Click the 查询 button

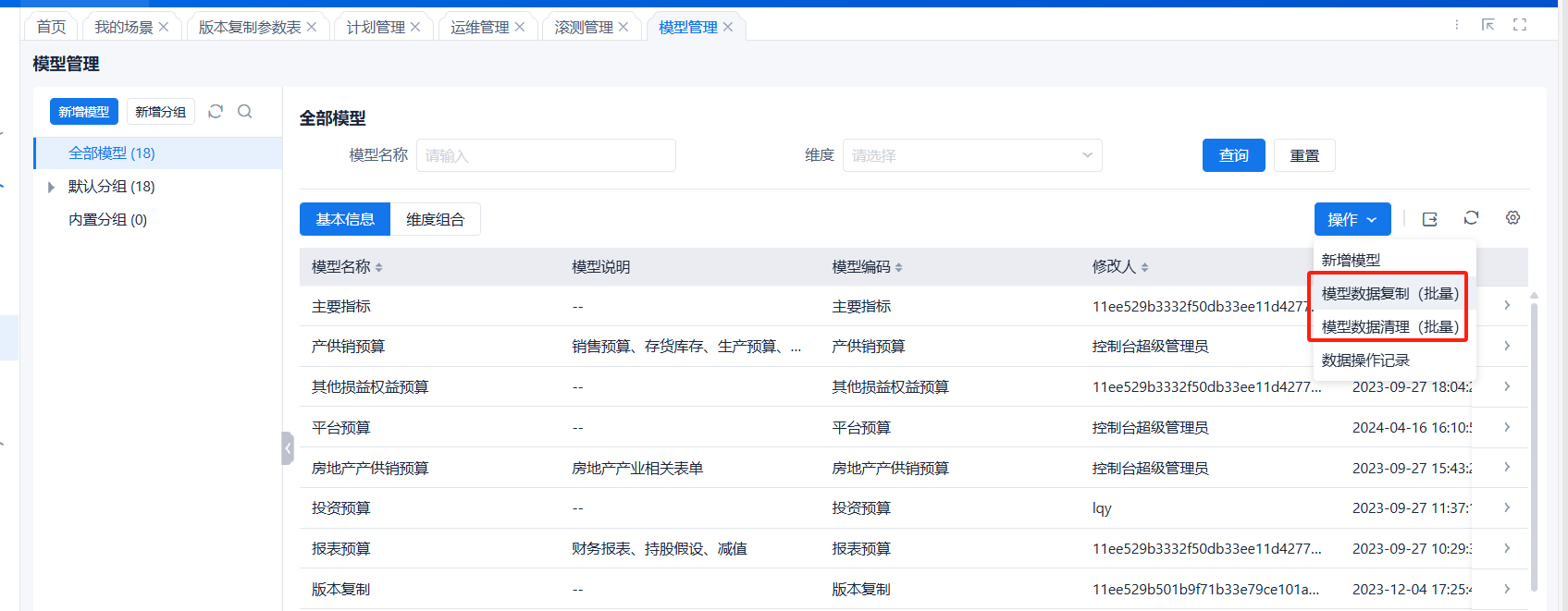[x=1233, y=155]
